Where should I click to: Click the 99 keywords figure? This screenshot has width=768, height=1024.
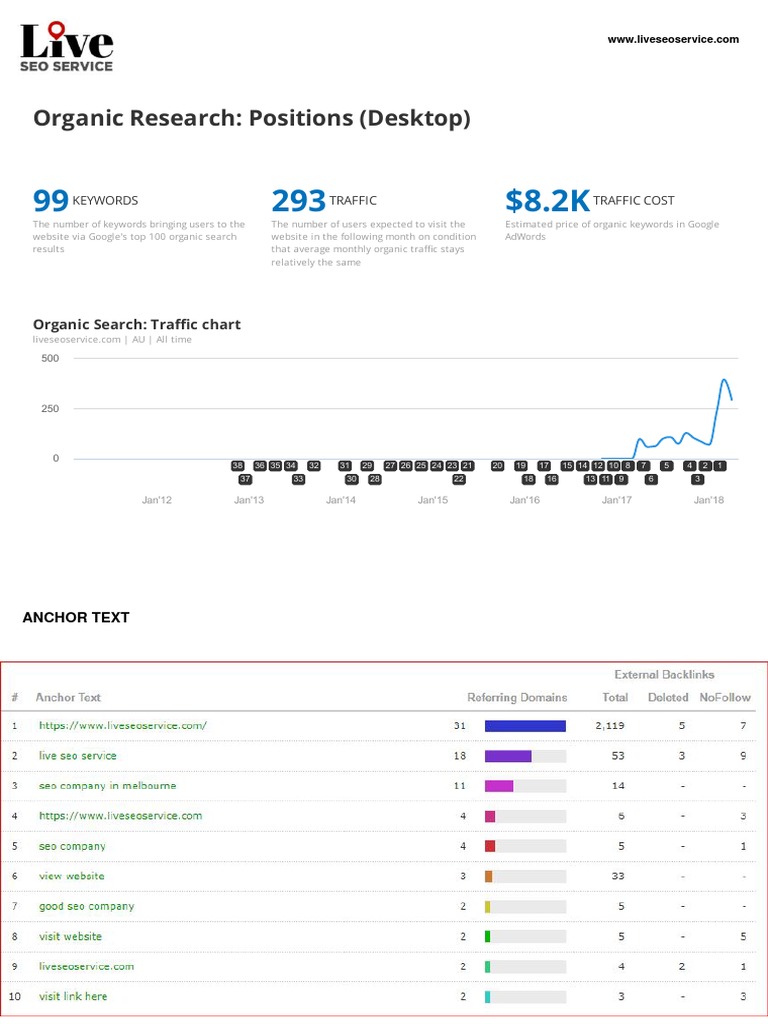point(50,200)
